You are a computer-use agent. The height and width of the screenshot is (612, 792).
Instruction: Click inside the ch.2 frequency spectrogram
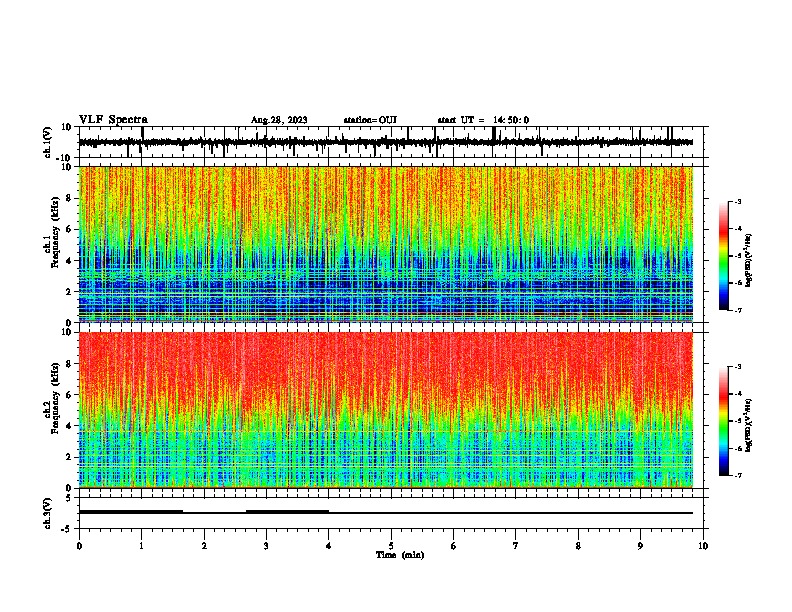[x=386, y=410]
